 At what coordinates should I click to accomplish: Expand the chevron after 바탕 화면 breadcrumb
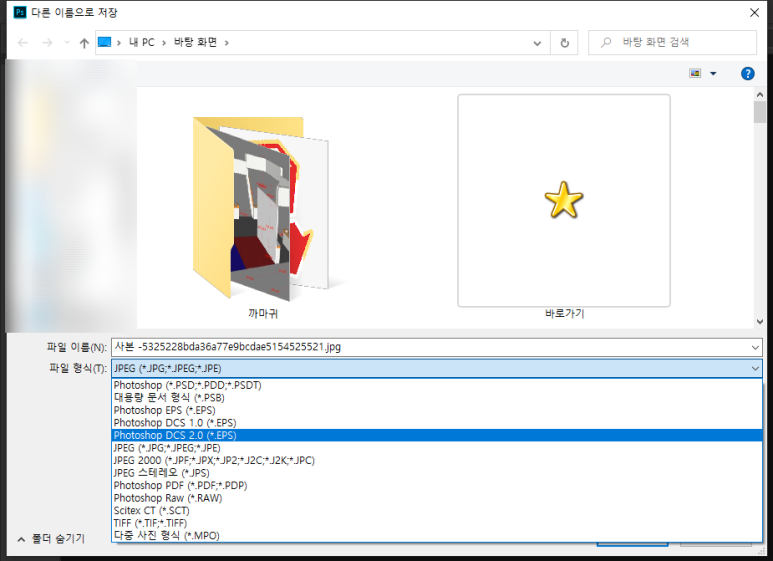pos(227,43)
